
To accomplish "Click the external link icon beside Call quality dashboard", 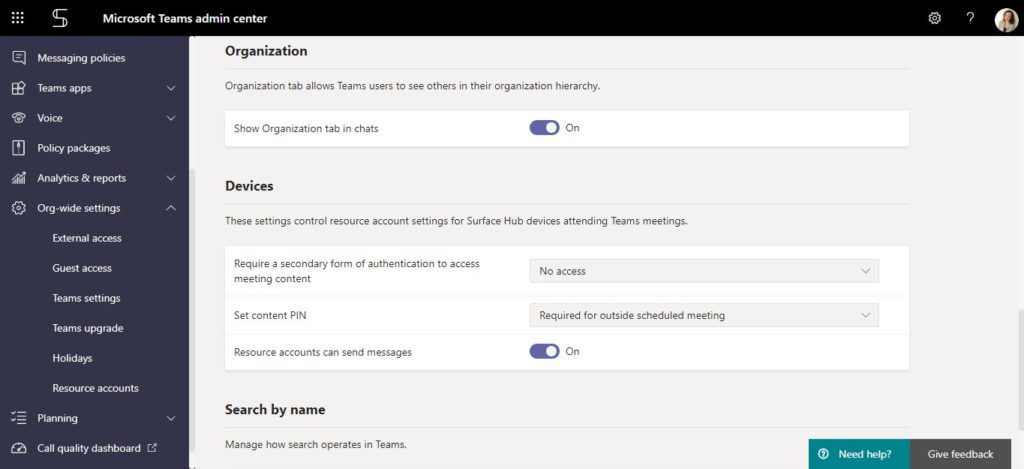I will pos(152,448).
